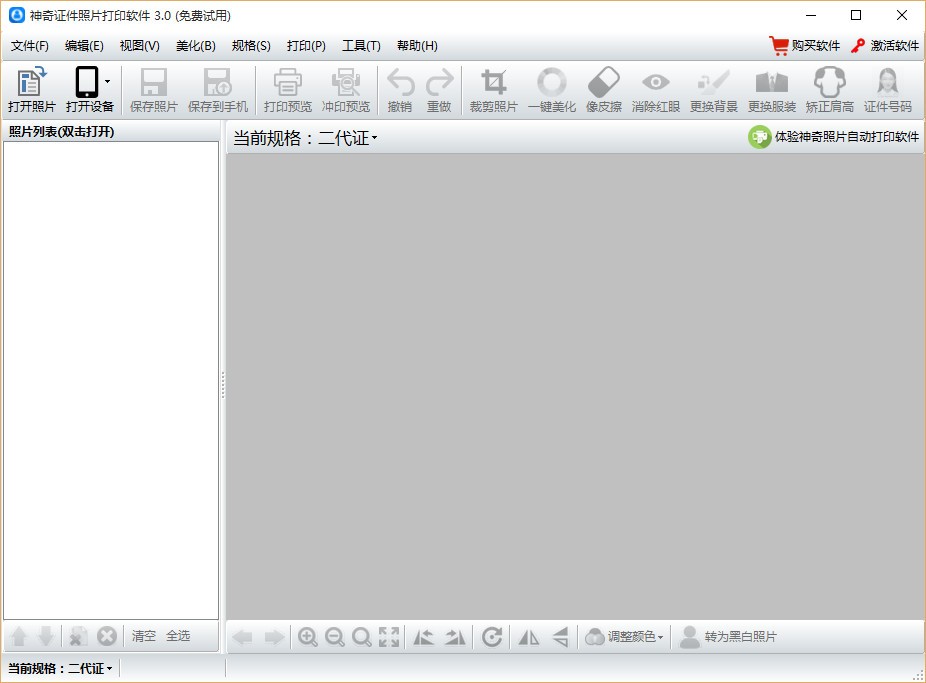This screenshot has width=926, height=683.
Task: Click the fit to window icon
Action: click(x=389, y=637)
